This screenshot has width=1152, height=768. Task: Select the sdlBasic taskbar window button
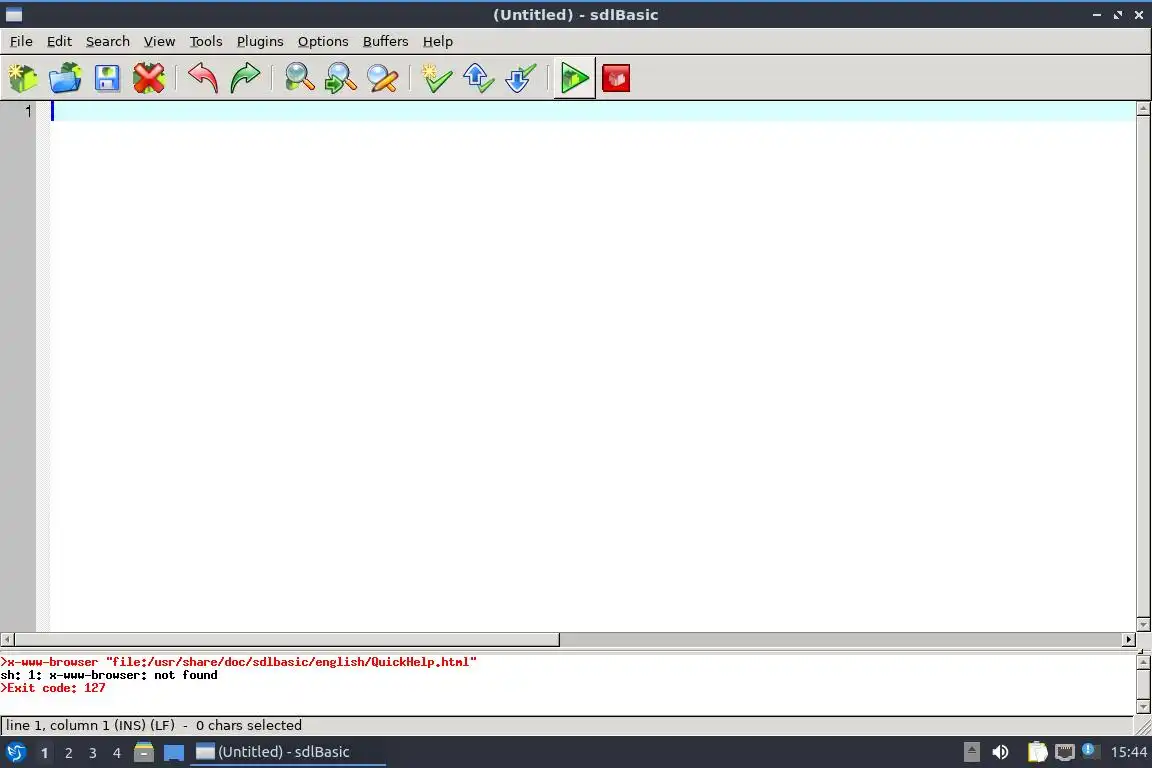click(x=287, y=752)
